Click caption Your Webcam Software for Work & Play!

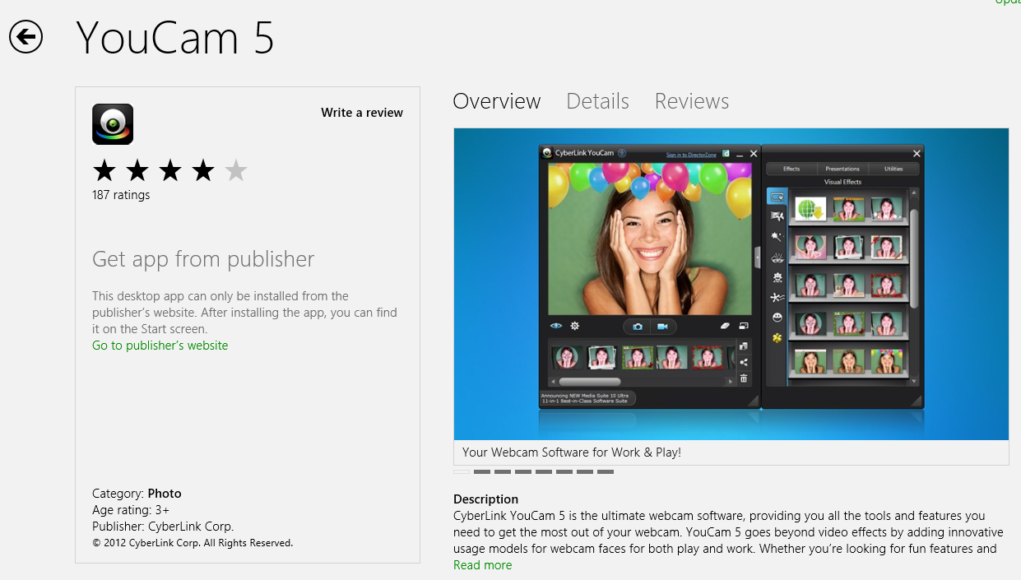(x=572, y=452)
